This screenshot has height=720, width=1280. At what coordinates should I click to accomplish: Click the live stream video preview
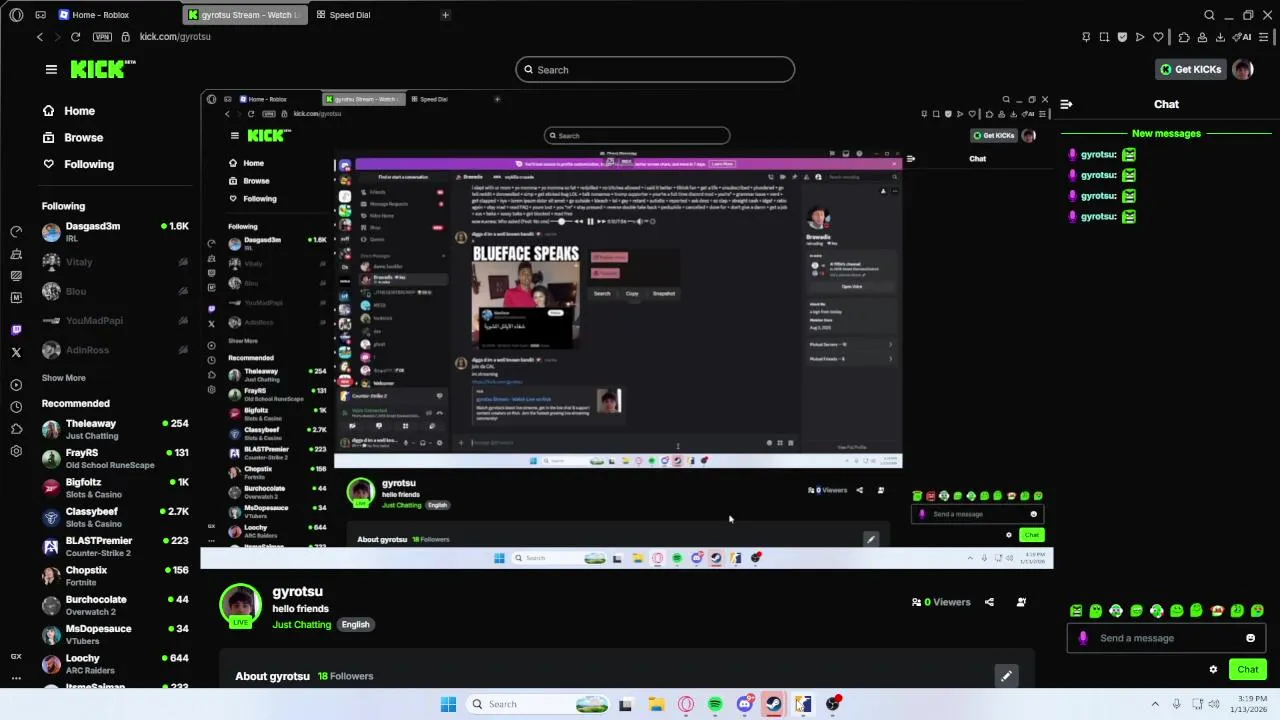click(x=626, y=329)
